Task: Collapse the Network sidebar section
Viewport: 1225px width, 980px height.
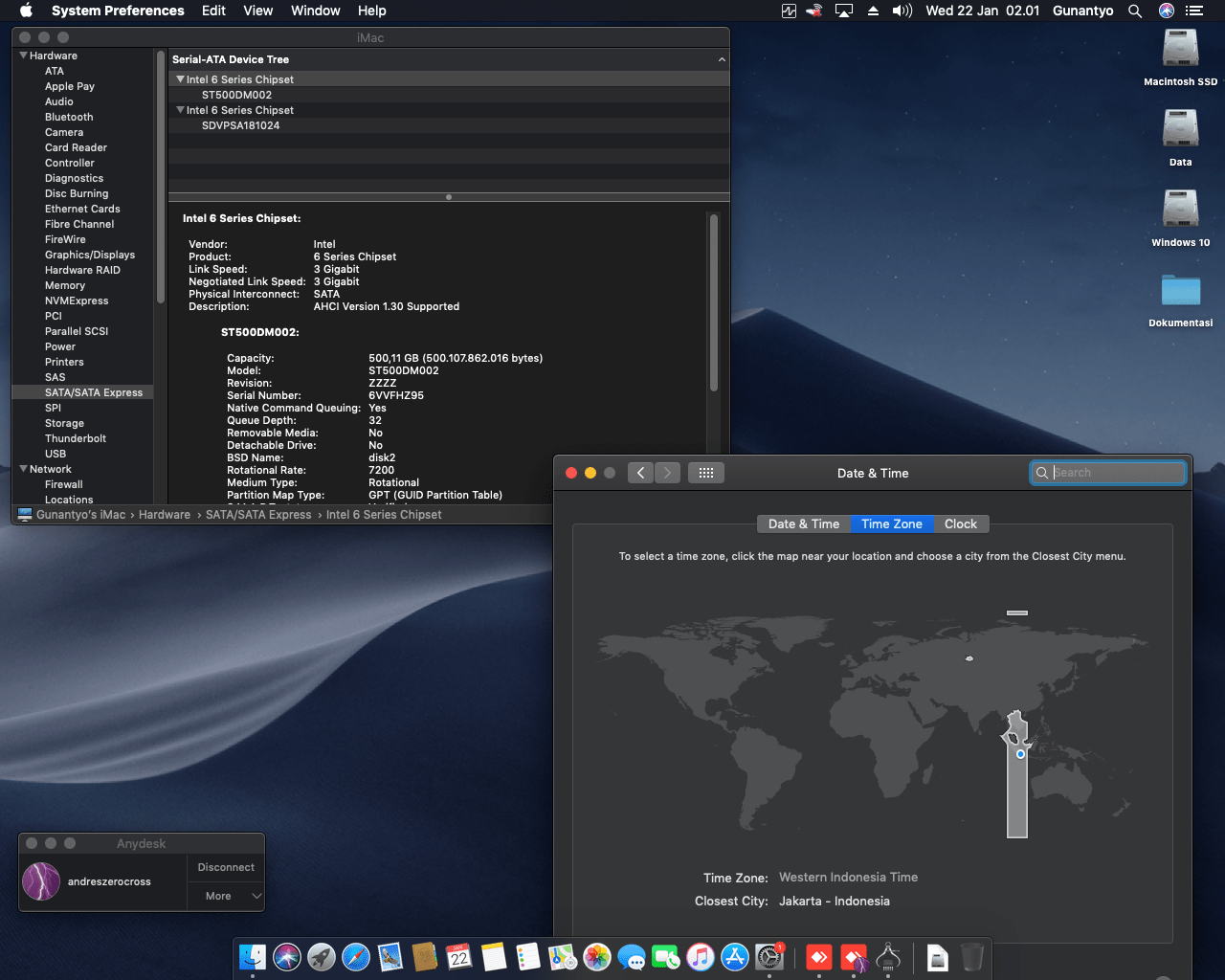Action: 23,469
